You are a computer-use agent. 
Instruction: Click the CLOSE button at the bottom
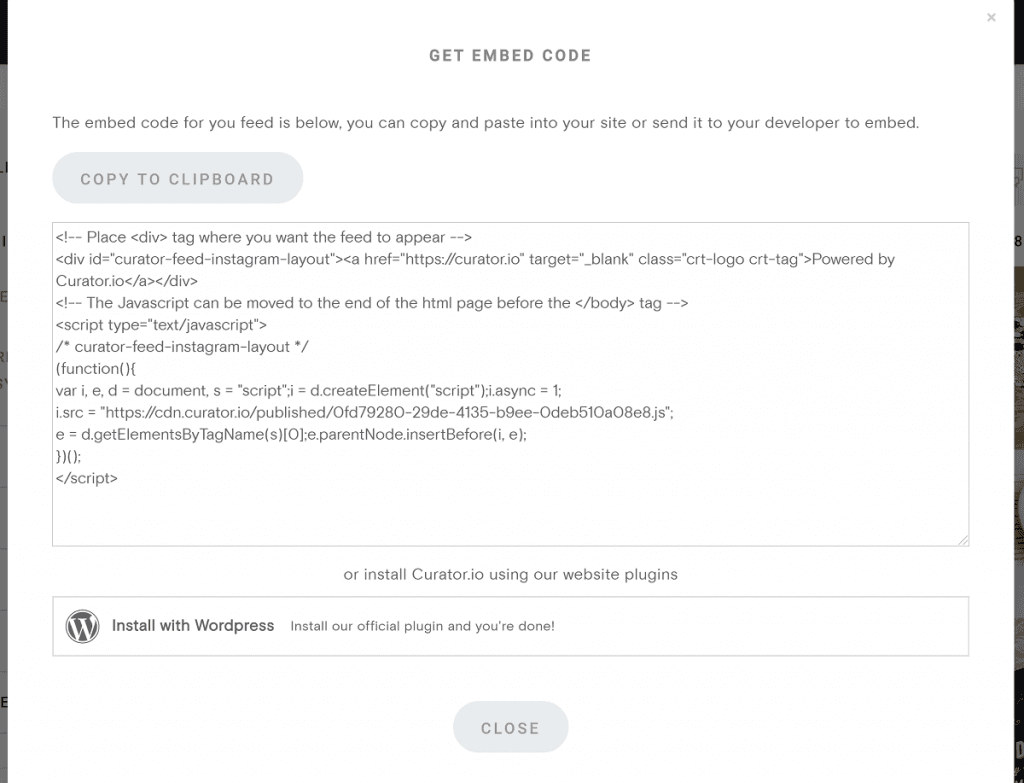click(x=510, y=727)
